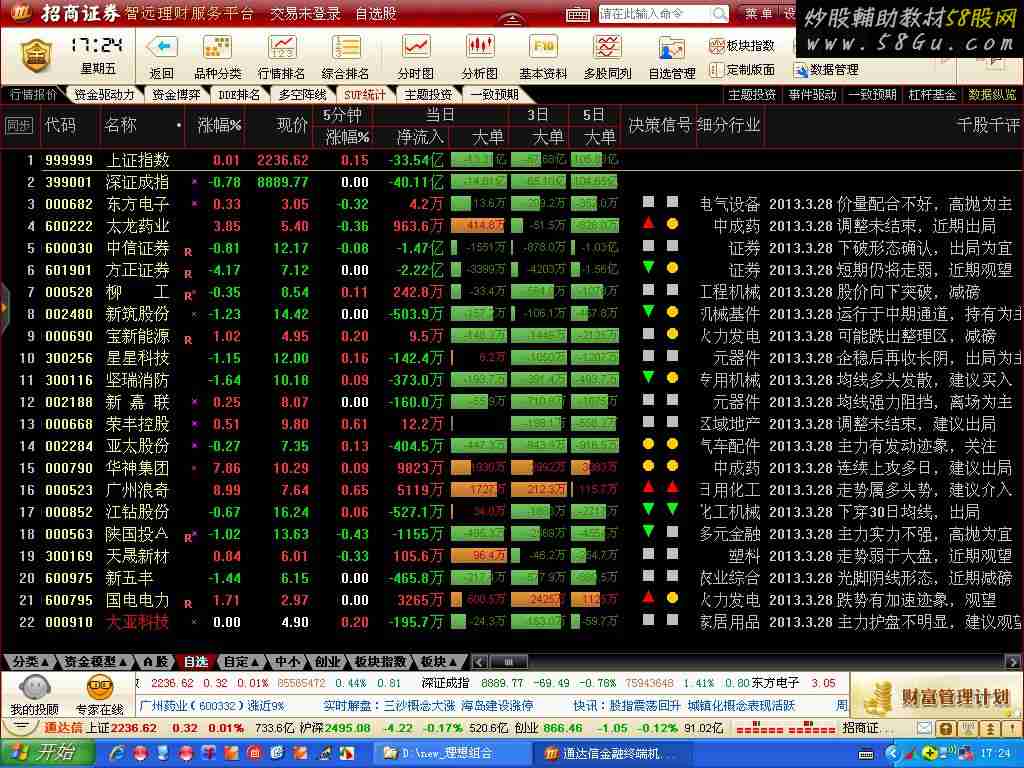Open 数据纵览 link at right
This screenshot has height=768, width=1024.
(992, 95)
